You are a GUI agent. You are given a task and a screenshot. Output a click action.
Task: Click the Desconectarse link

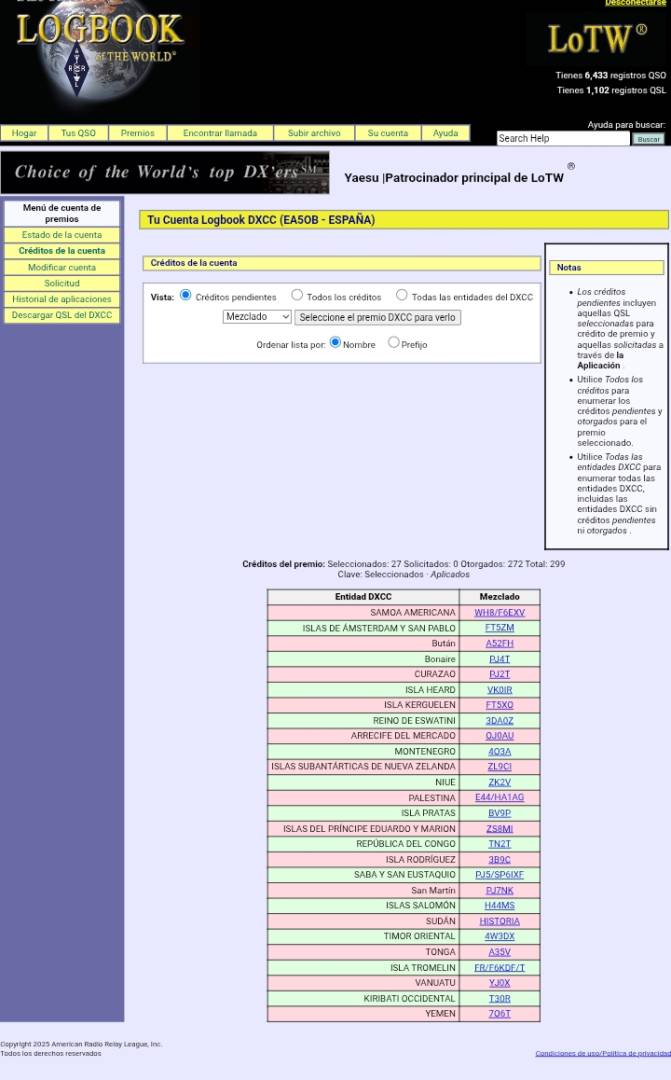(635, 3)
